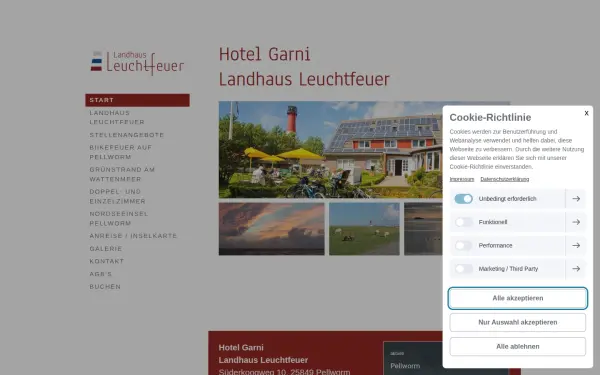The image size is (600, 375).
Task: Open the Impressum link
Action: 461,179
